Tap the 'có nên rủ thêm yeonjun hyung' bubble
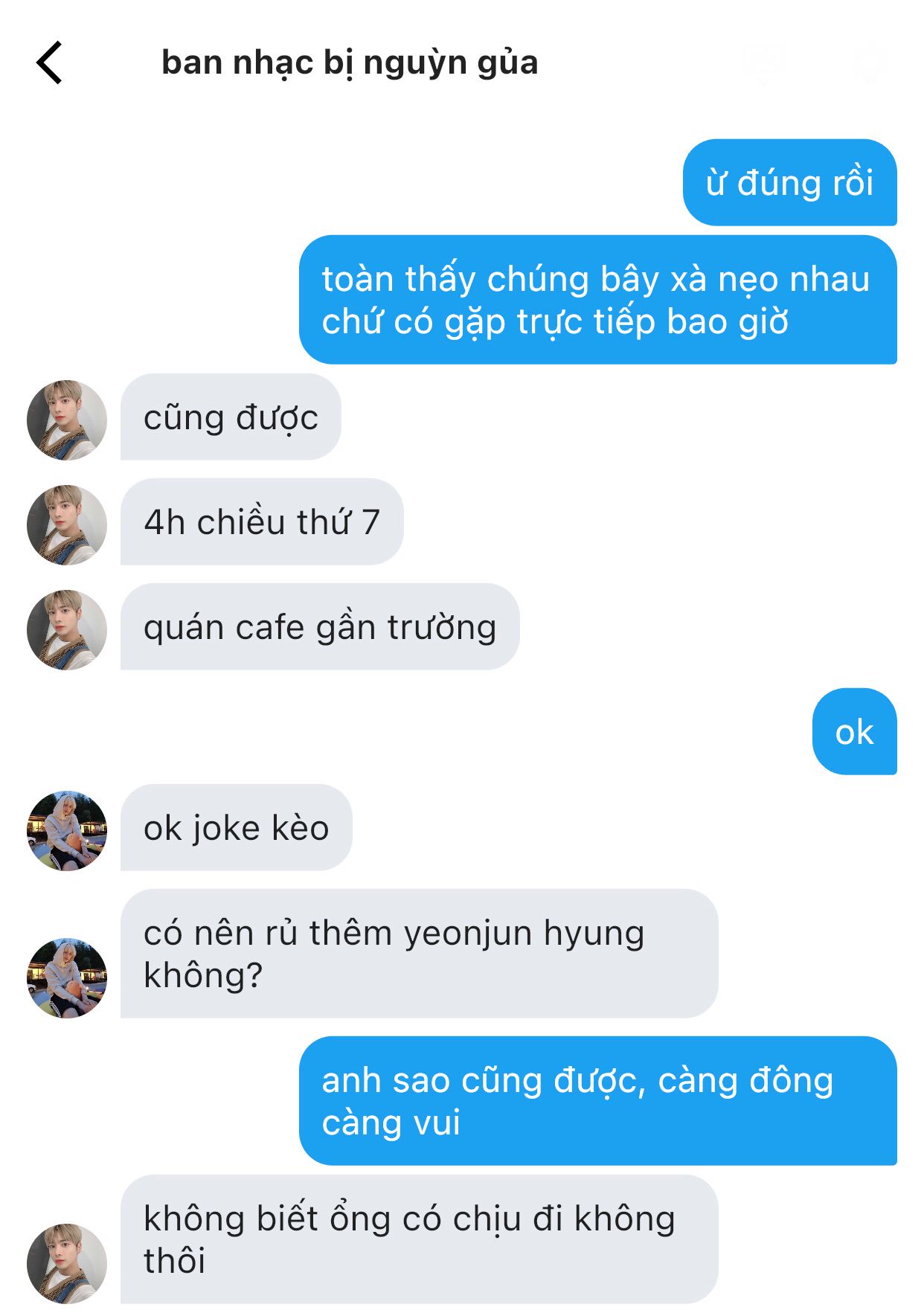 (x=420, y=954)
